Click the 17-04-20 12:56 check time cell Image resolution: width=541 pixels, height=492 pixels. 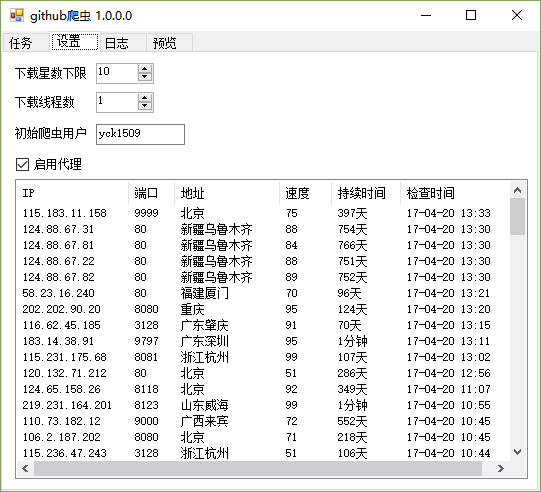click(449, 373)
